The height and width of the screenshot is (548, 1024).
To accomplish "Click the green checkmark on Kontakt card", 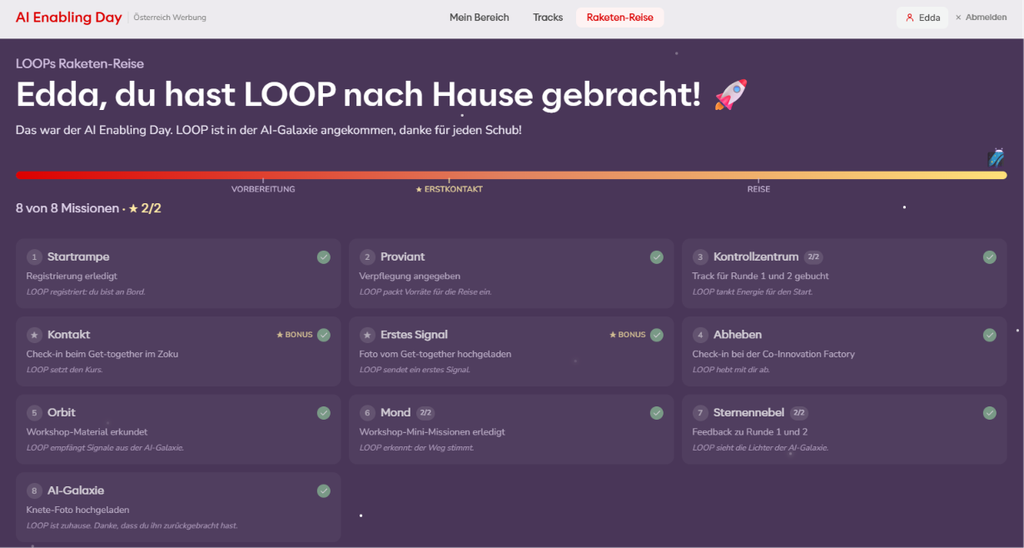I will 323,335.
